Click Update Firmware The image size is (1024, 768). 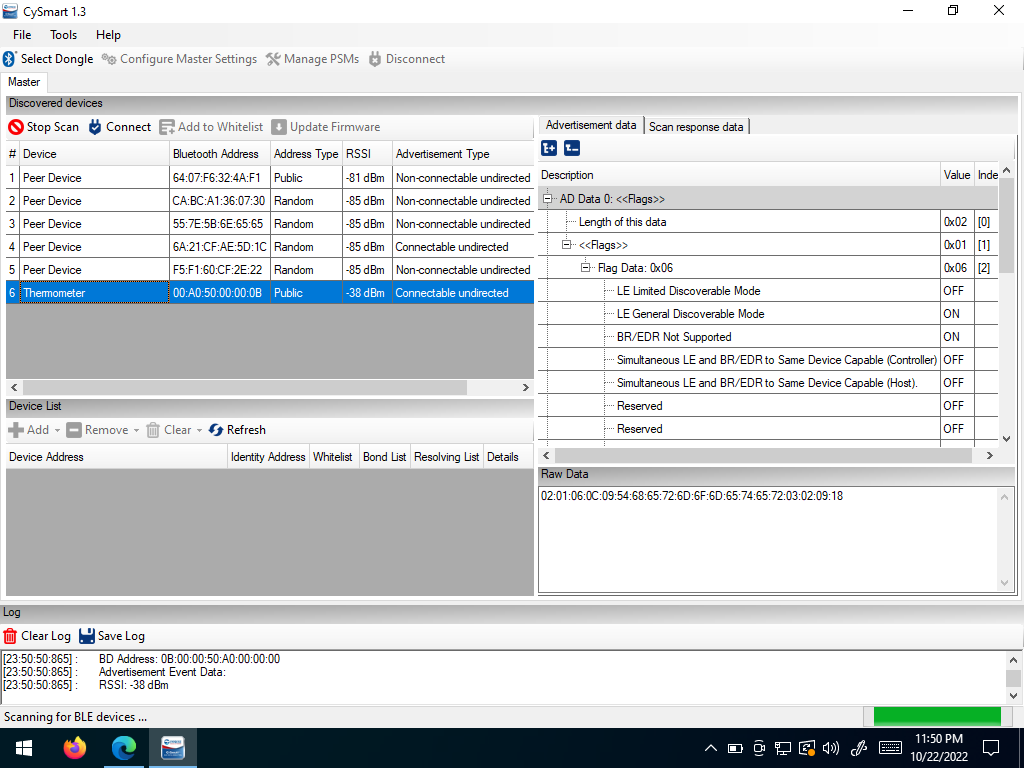click(x=326, y=127)
